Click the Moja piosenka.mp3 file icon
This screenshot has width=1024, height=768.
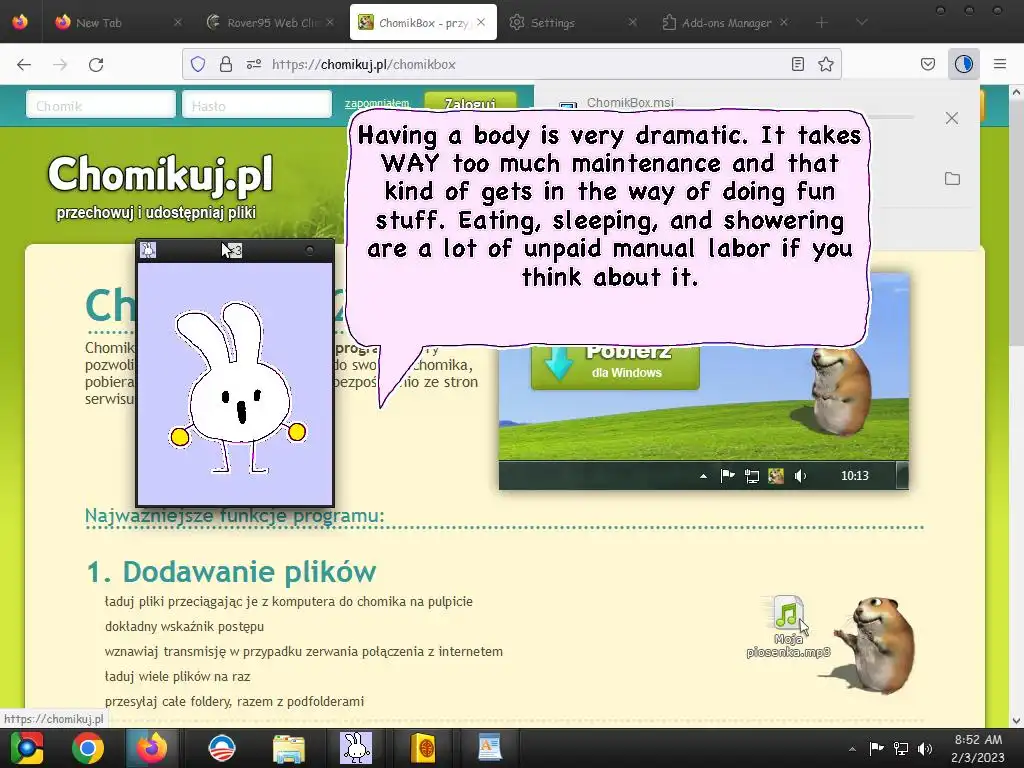click(x=788, y=626)
